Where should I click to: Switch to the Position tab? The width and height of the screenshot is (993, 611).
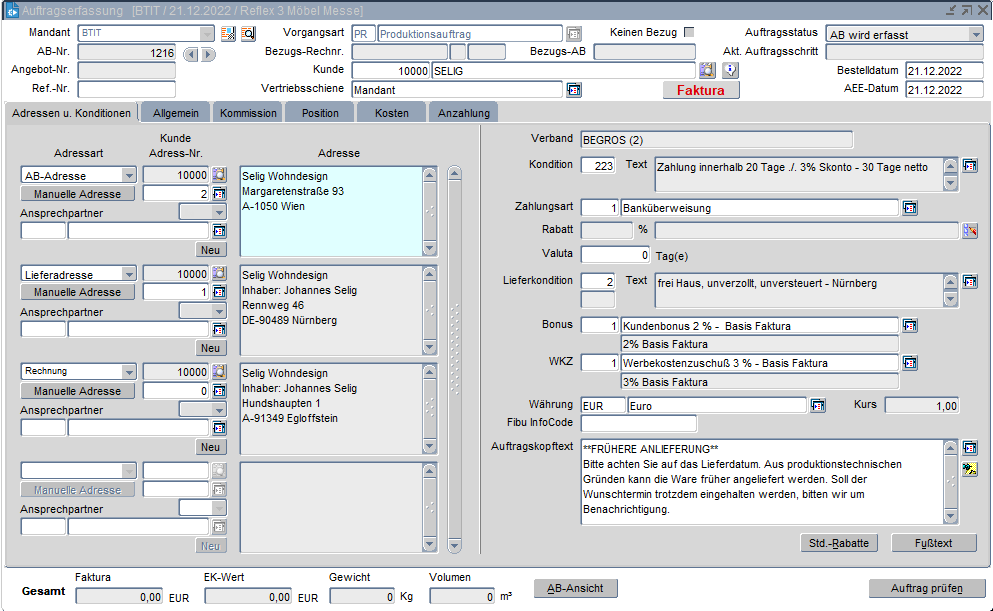tap(320, 113)
